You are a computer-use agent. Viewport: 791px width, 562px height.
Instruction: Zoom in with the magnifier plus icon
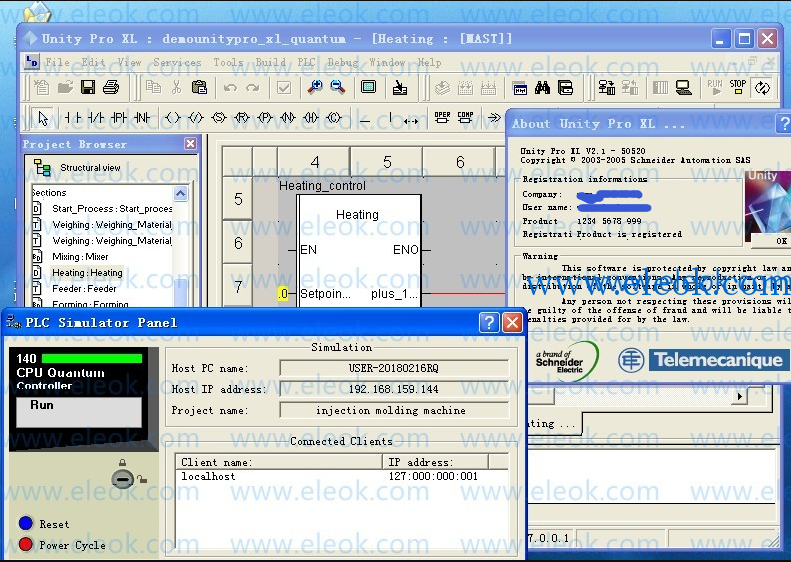(315, 87)
